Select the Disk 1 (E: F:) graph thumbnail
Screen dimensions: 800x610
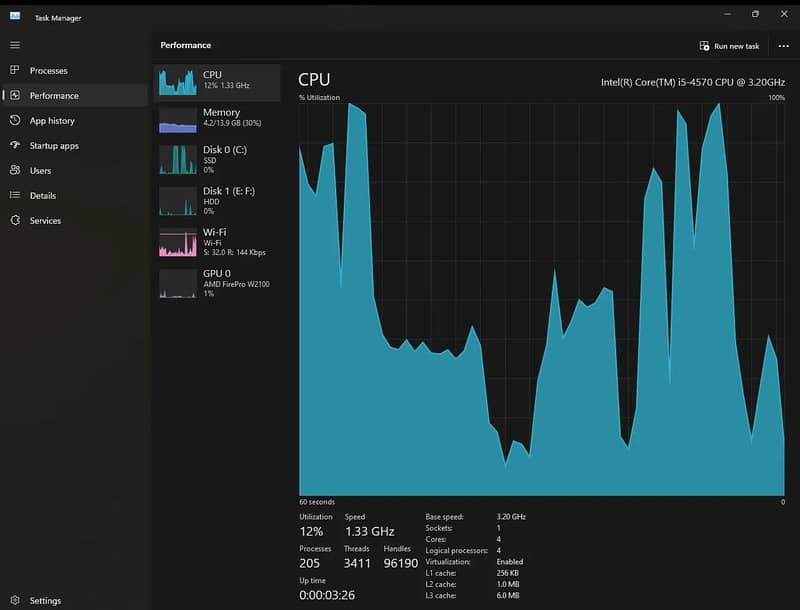pyautogui.click(x=178, y=201)
